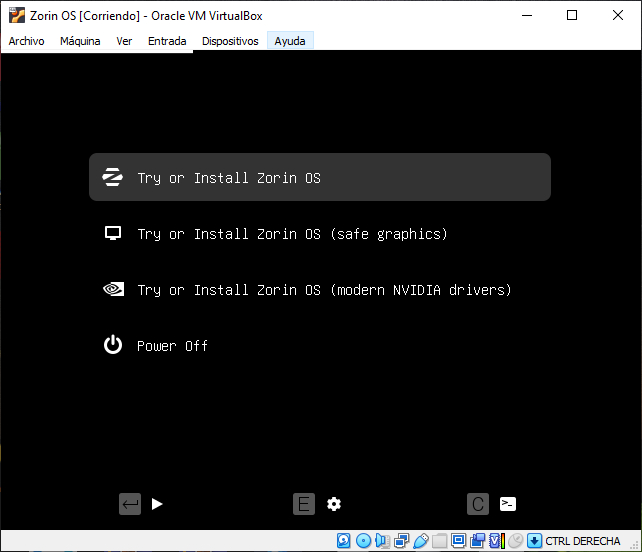
Task: Click the gear edit-entry icon
Action: pos(334,504)
